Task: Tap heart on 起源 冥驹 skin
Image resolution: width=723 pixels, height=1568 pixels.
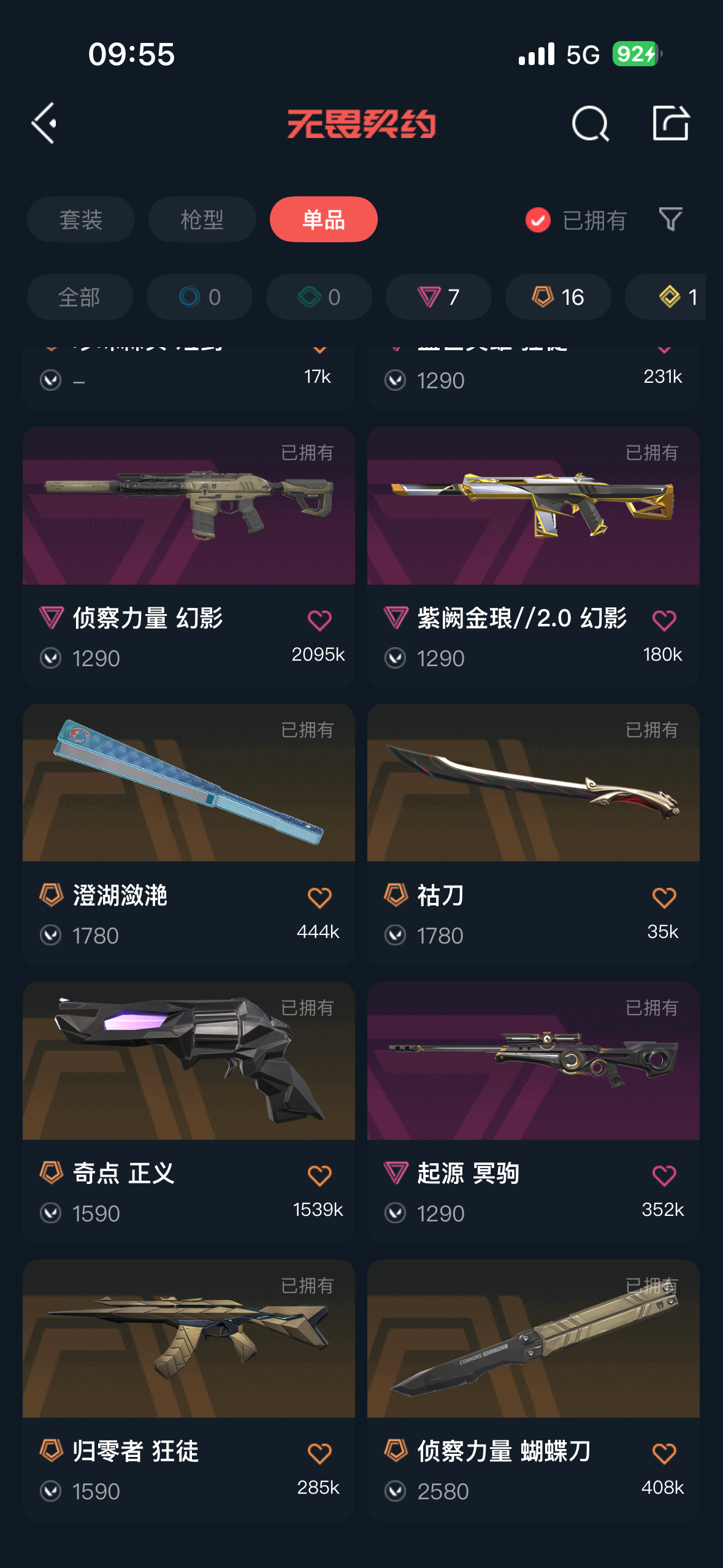Action: click(664, 1175)
